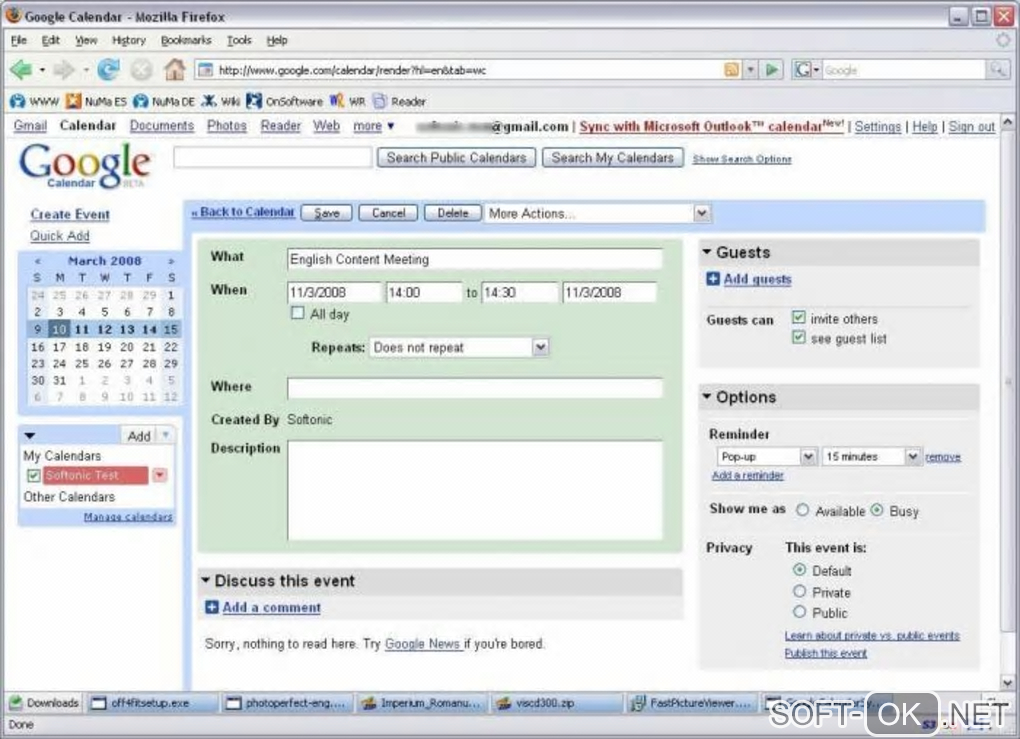Viewport: 1020px width, 739px height.
Task: Open the NuMa DE bookmark
Action: point(164,101)
